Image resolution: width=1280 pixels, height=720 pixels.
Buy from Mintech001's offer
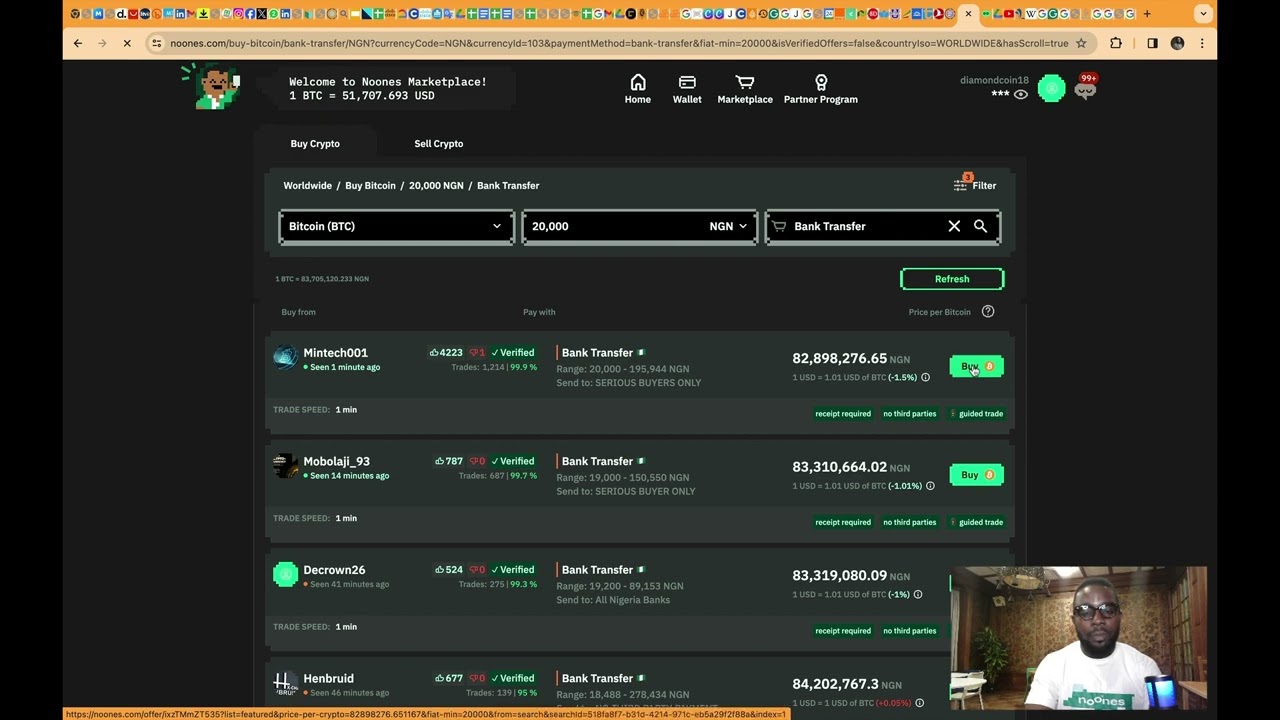pyautogui.click(x=976, y=366)
